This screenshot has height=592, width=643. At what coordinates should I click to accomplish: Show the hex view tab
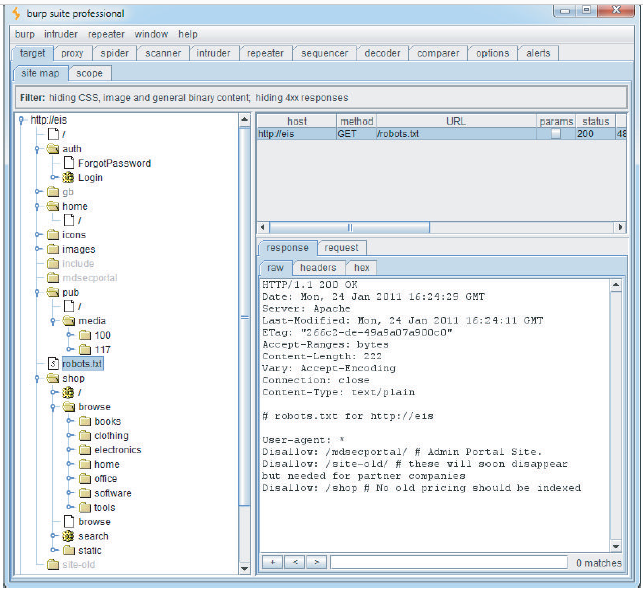pos(362,268)
